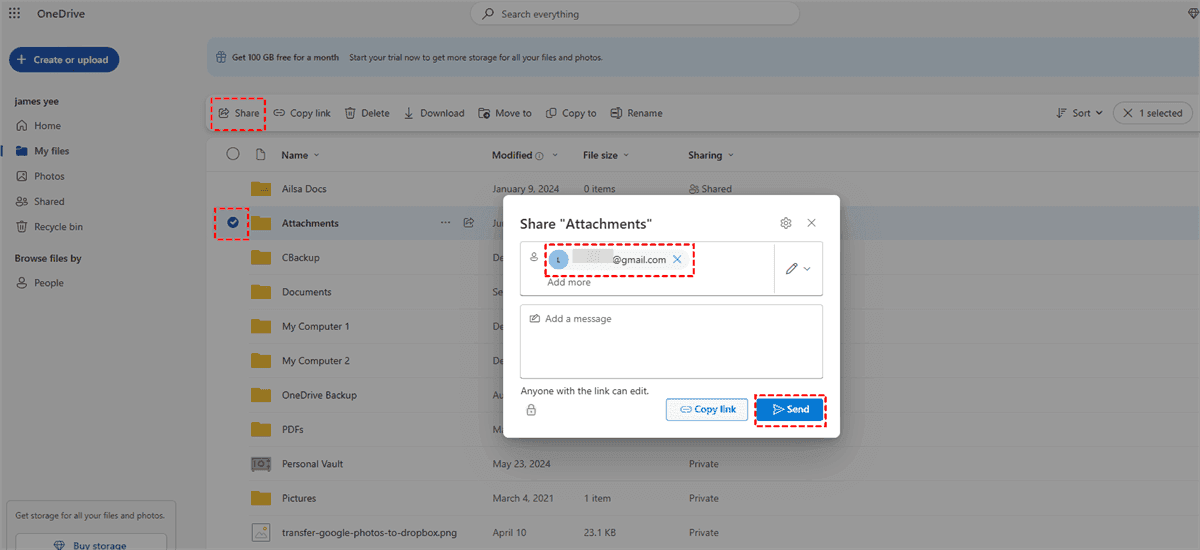Click Download in the toolbar
The height and width of the screenshot is (550, 1200).
[434, 113]
